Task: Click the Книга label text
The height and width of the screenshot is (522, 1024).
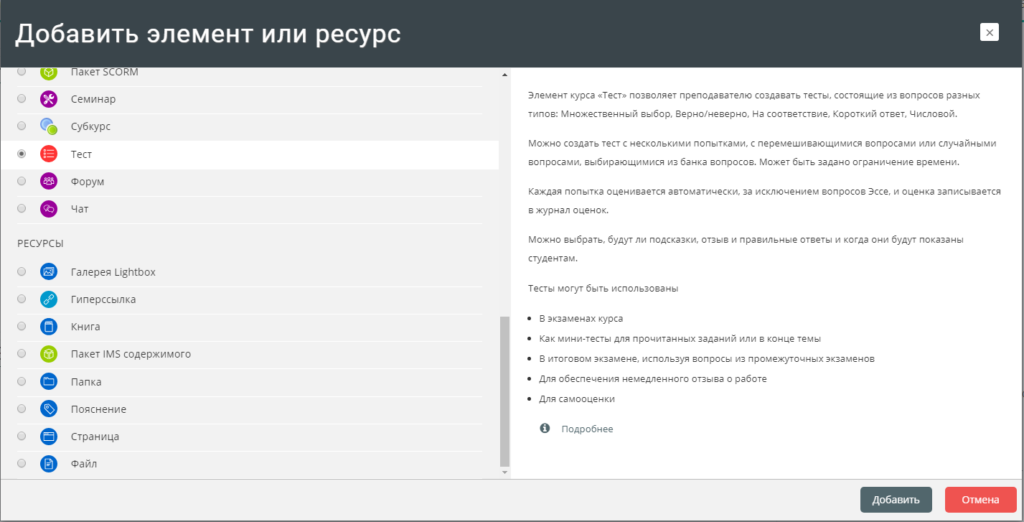Action: pos(86,327)
